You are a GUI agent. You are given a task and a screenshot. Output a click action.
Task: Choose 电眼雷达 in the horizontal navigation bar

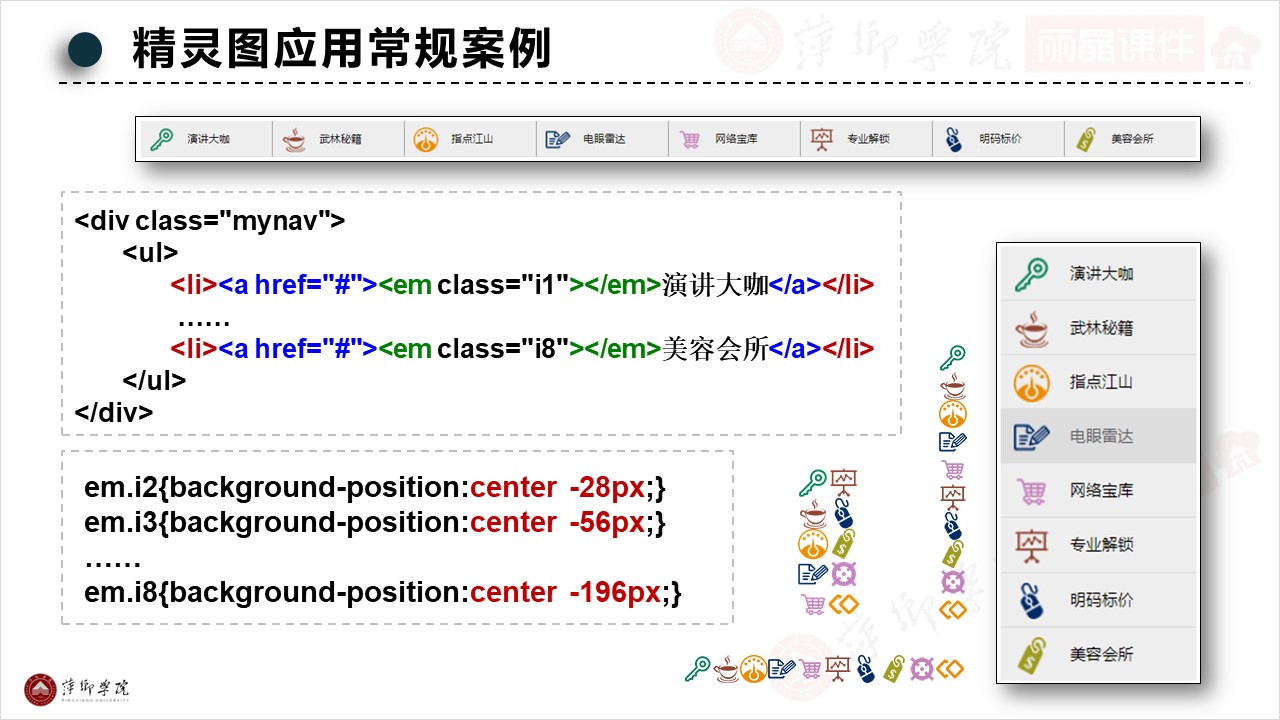point(604,140)
